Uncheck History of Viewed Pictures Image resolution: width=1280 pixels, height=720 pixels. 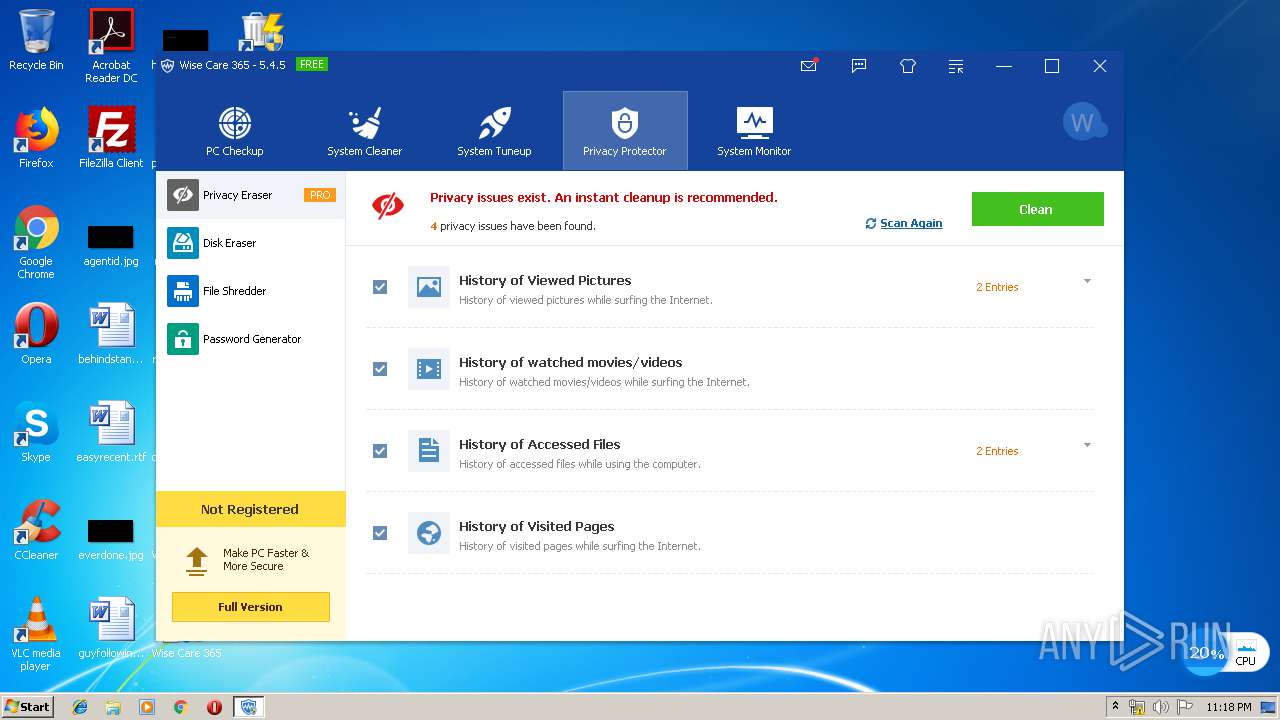coord(380,287)
